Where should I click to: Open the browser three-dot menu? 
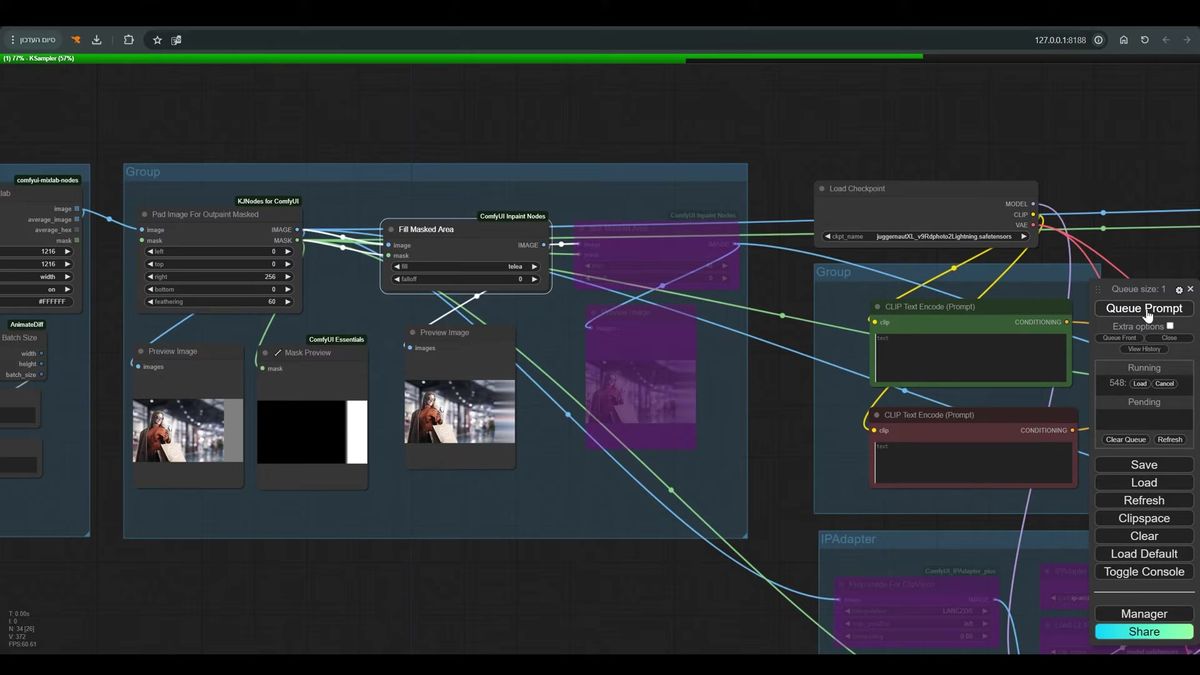coord(12,40)
